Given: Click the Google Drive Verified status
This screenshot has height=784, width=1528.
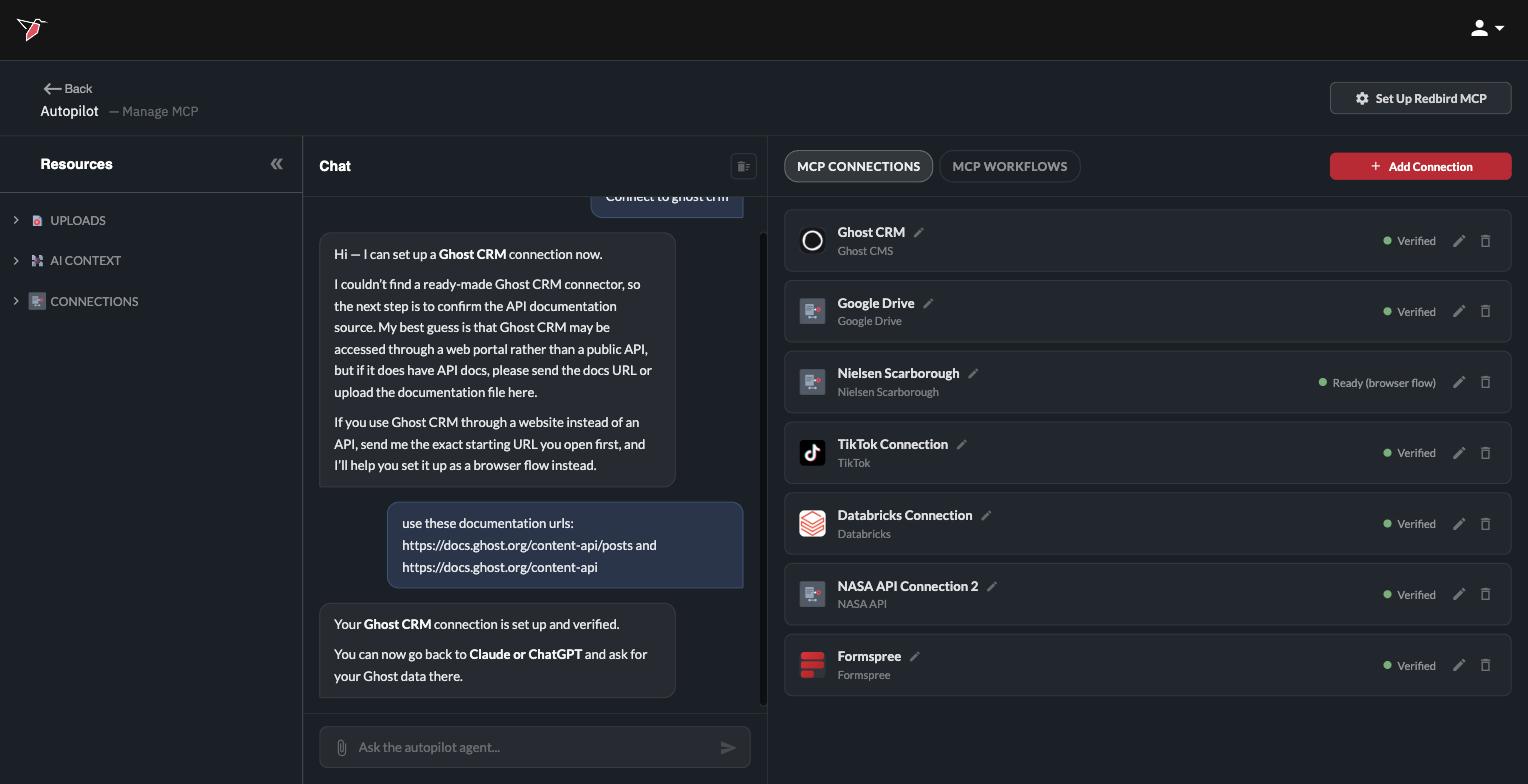Looking at the screenshot, I should click(x=1409, y=312).
